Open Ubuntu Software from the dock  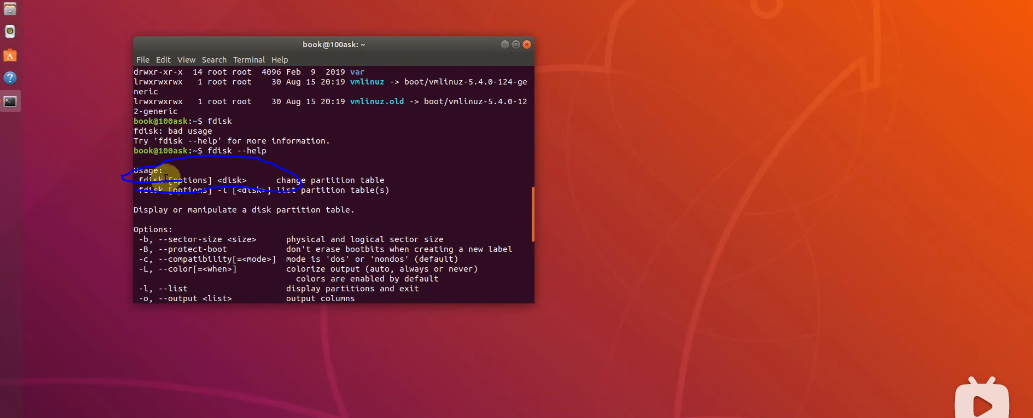10,55
